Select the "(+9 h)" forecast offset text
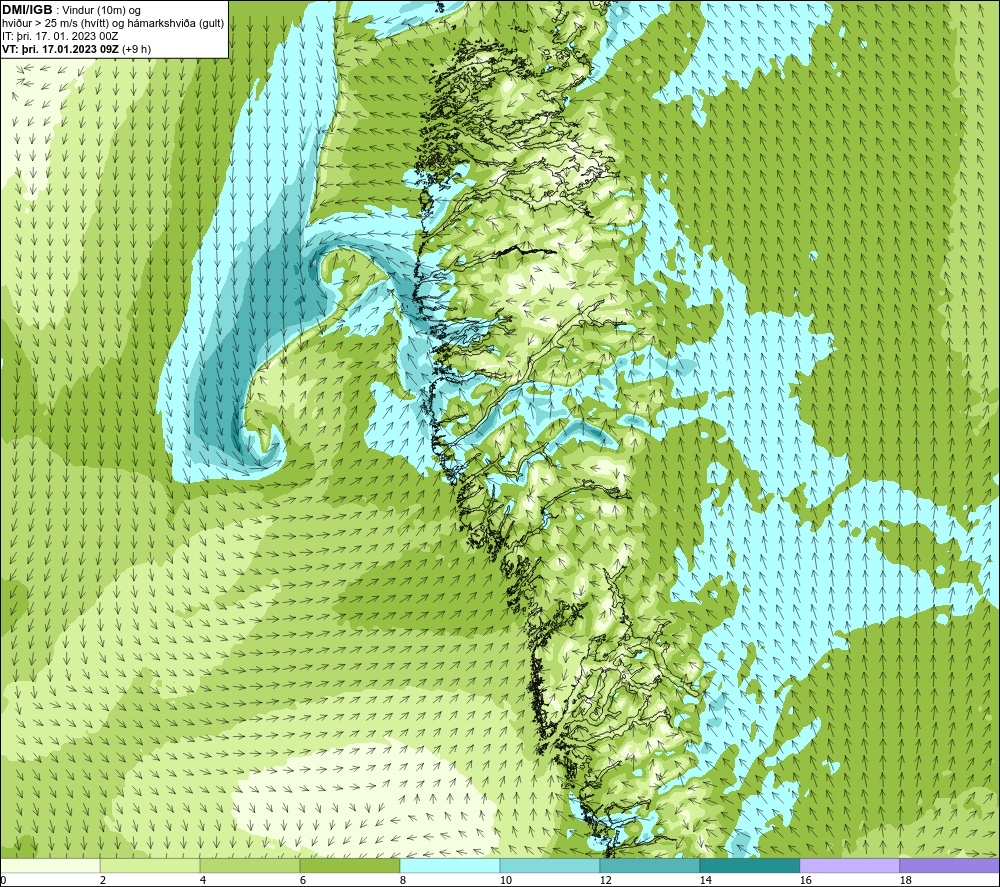This screenshot has width=1000, height=887. (x=136, y=49)
